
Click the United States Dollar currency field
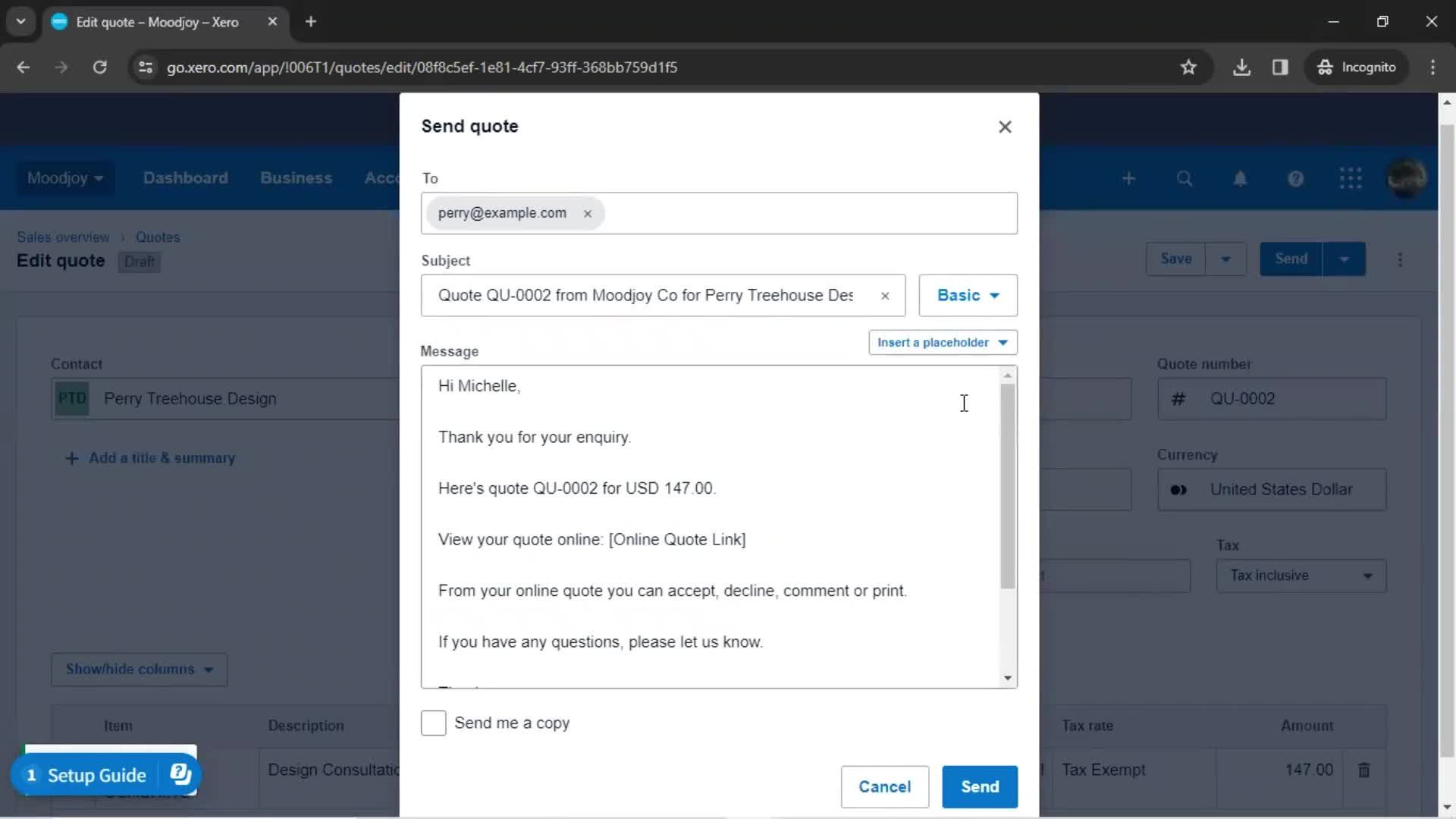(x=1272, y=490)
